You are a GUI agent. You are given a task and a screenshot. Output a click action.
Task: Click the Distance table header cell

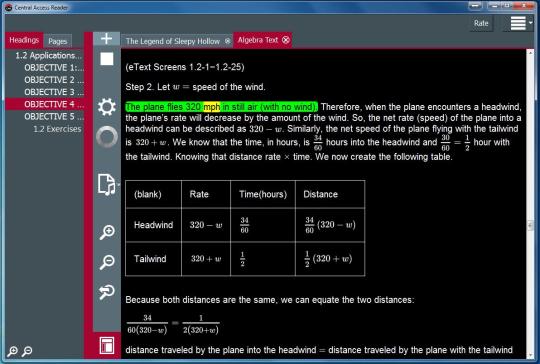pyautogui.click(x=330, y=194)
